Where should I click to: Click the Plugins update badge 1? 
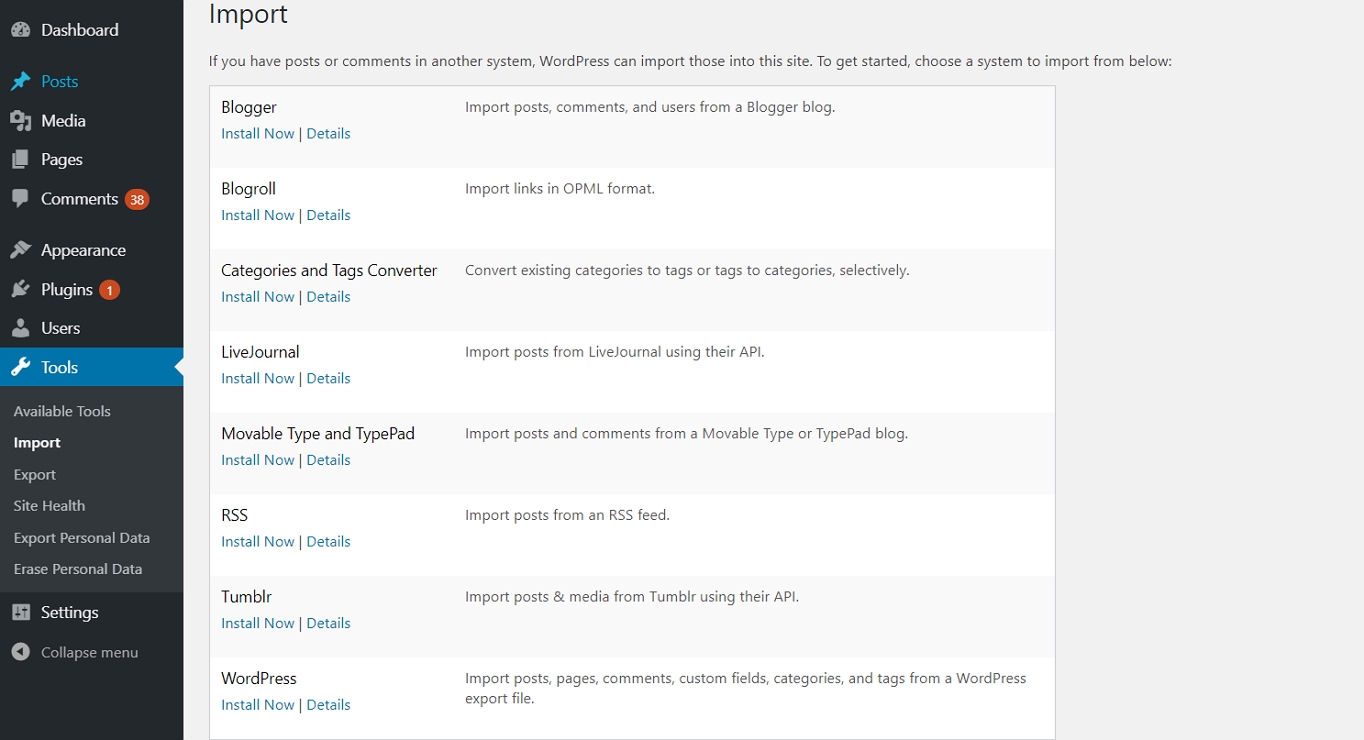109,290
